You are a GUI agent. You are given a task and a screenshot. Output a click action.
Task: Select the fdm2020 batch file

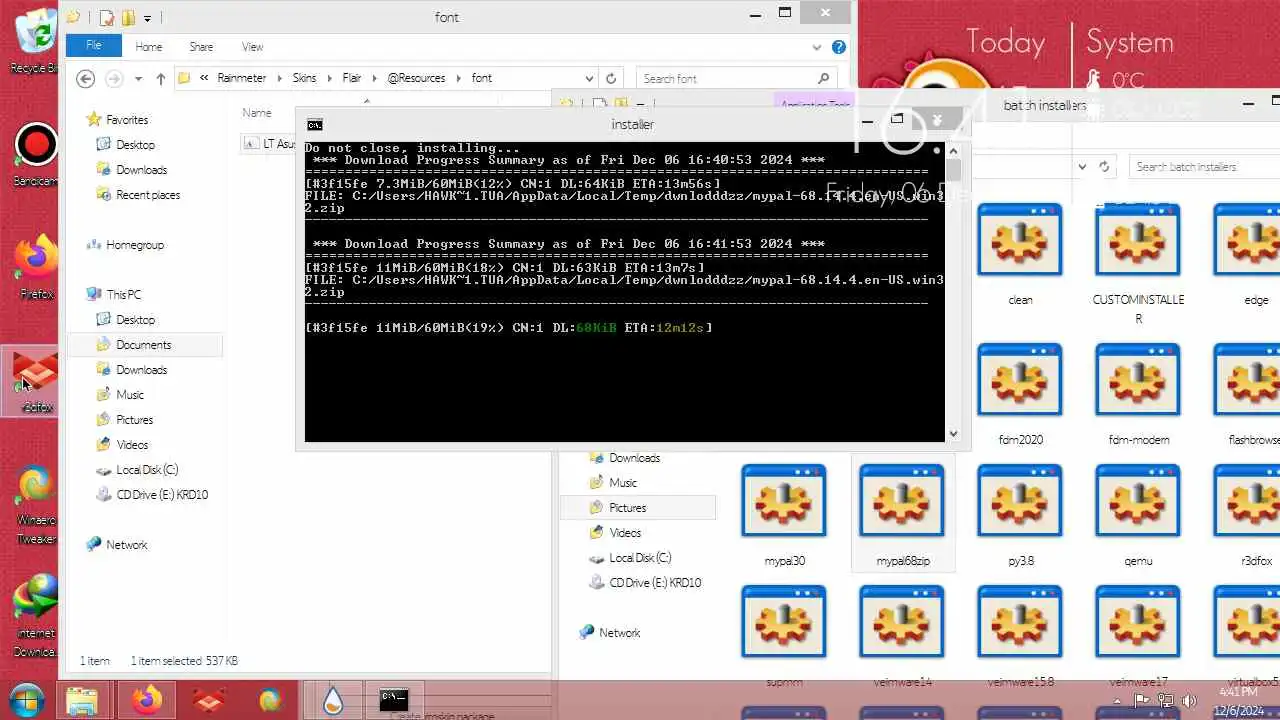[x=1020, y=395]
